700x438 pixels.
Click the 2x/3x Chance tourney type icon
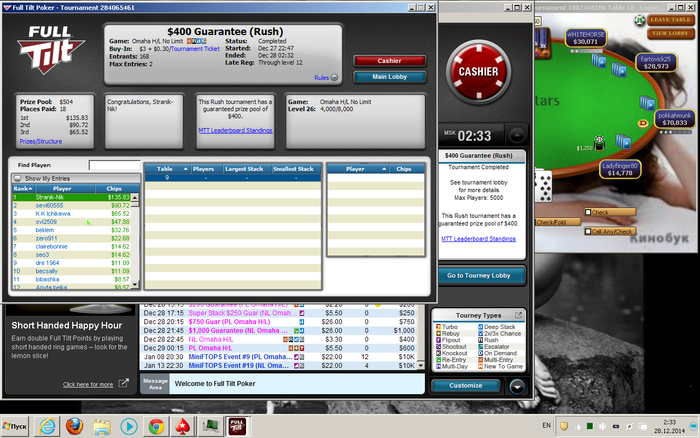click(x=480, y=334)
